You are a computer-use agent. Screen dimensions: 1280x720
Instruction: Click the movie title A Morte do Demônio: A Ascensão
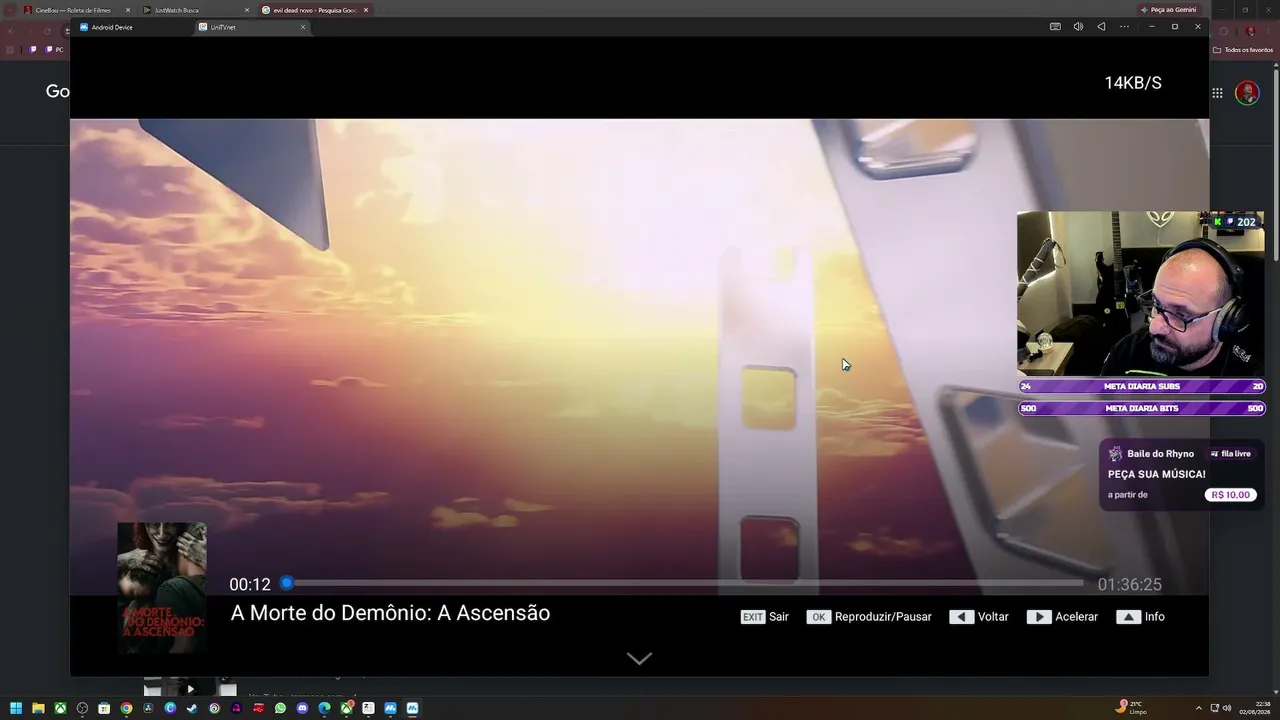pos(390,613)
